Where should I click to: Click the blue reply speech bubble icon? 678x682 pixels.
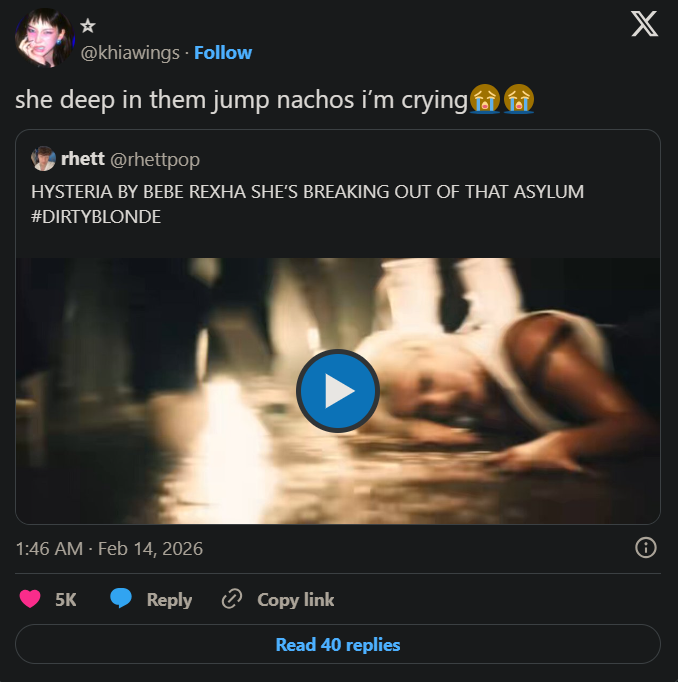[121, 599]
